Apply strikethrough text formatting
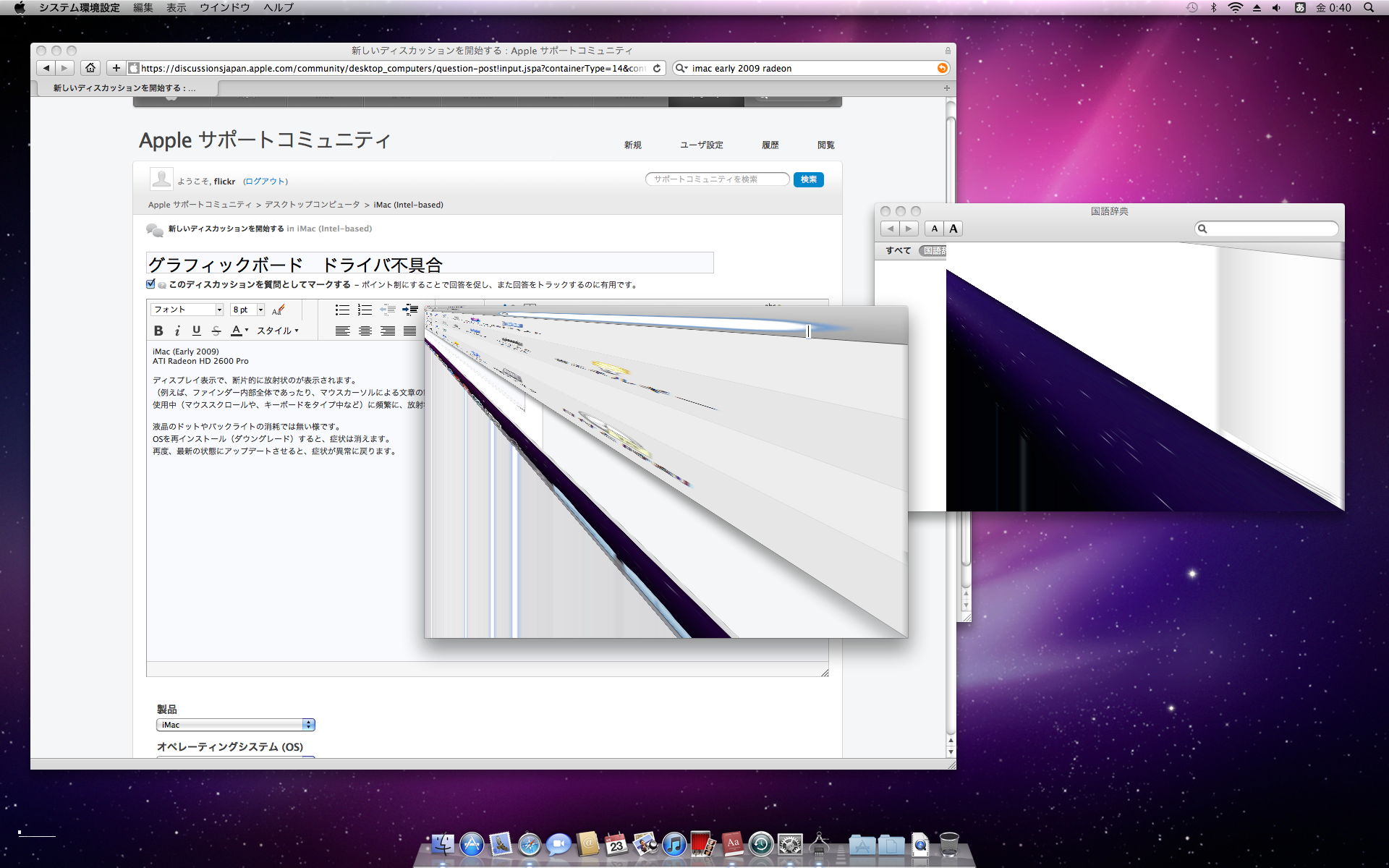The image size is (1389, 868). pyautogui.click(x=216, y=331)
